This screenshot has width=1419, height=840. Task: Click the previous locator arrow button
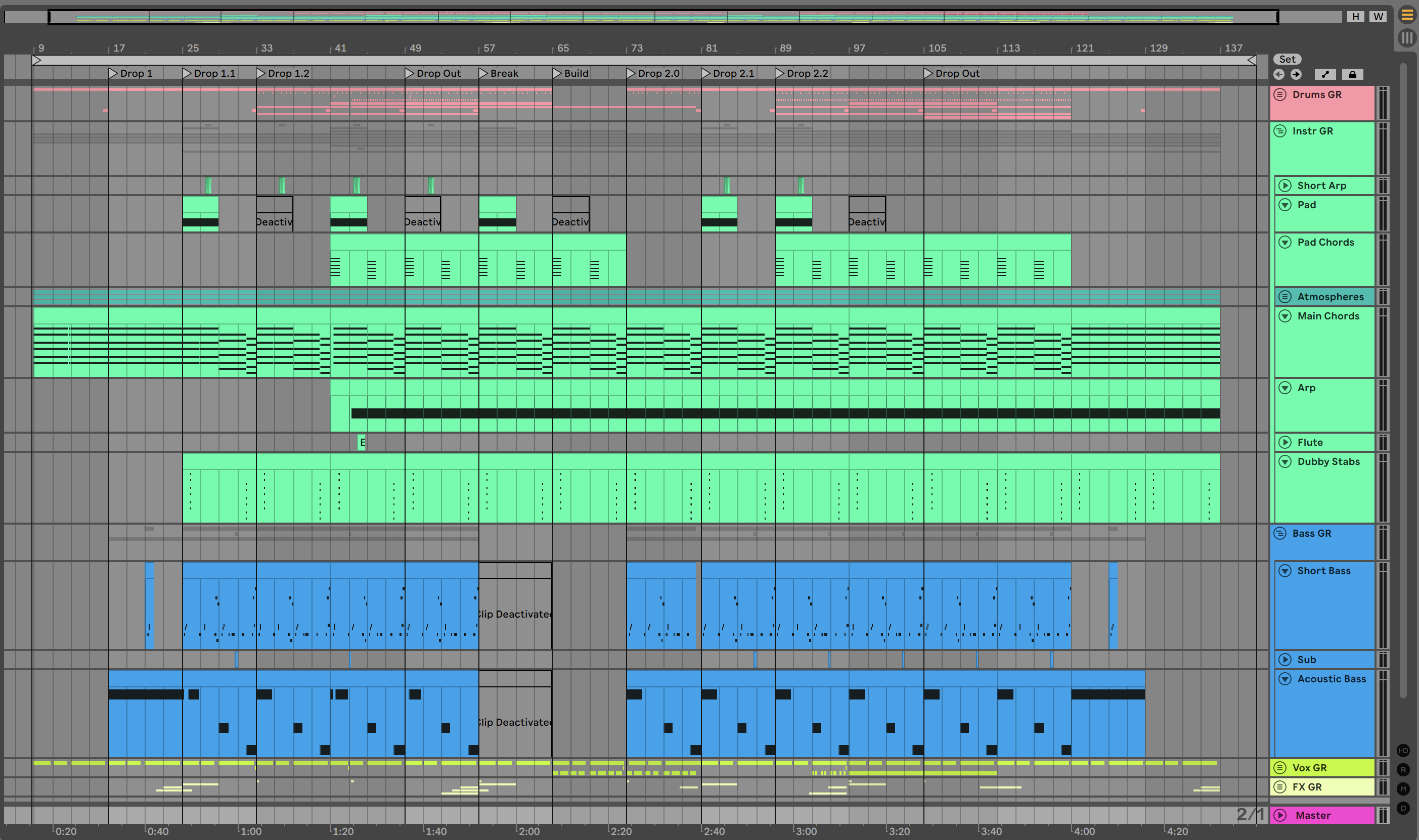(x=1278, y=74)
